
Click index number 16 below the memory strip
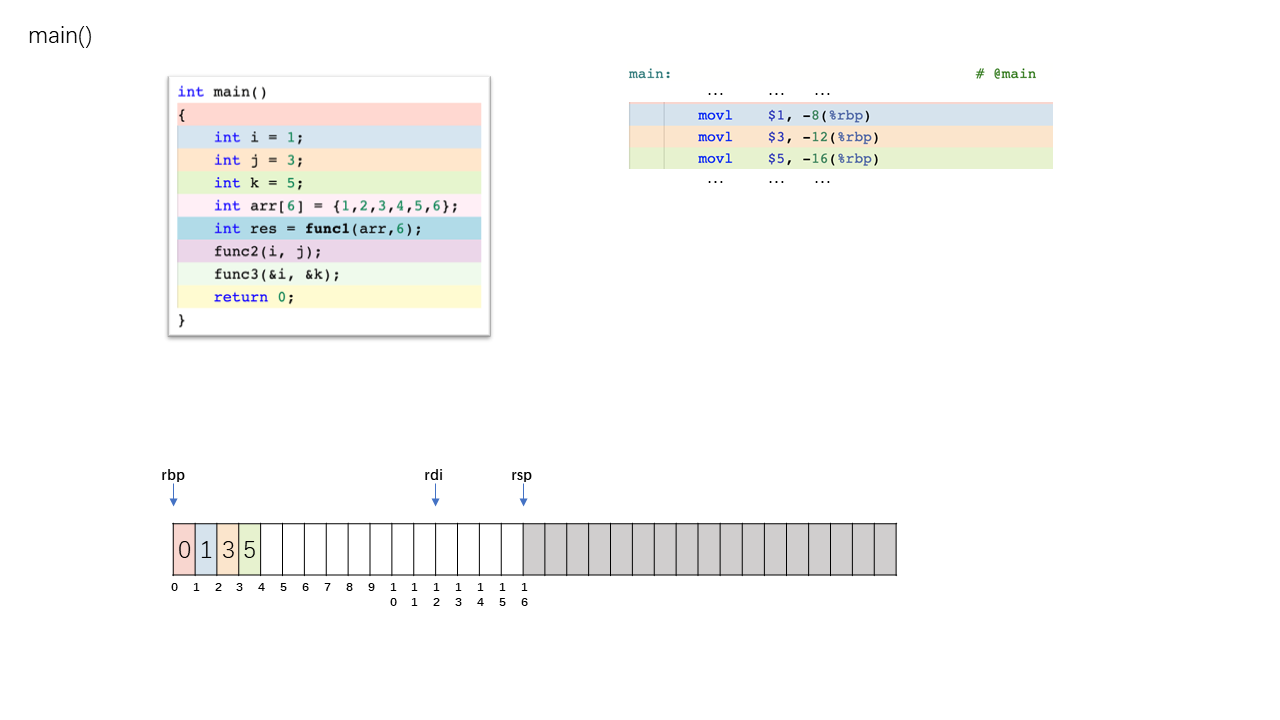[524, 594]
